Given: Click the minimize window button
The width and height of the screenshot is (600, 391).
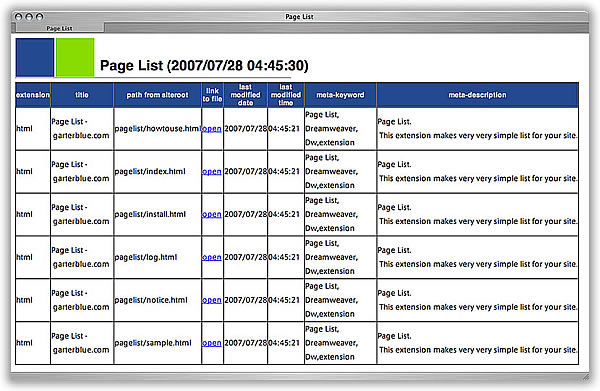Looking at the screenshot, I should (x=29, y=16).
